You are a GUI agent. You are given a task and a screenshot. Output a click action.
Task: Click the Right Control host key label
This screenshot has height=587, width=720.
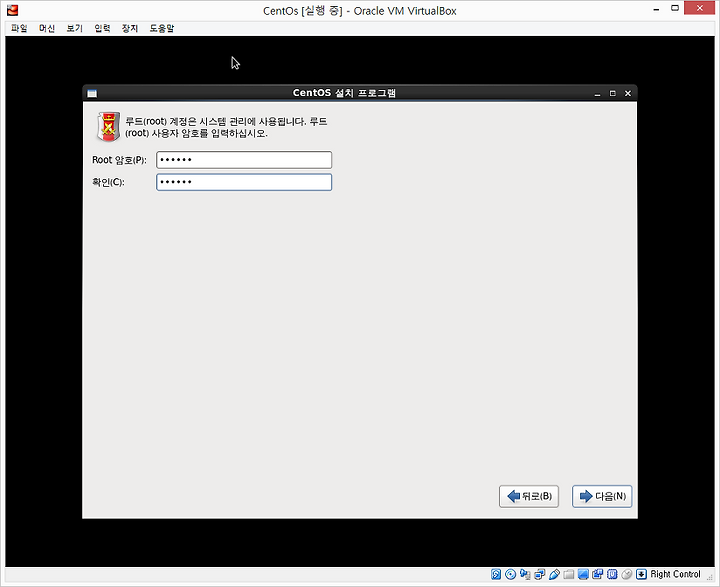coord(675,574)
